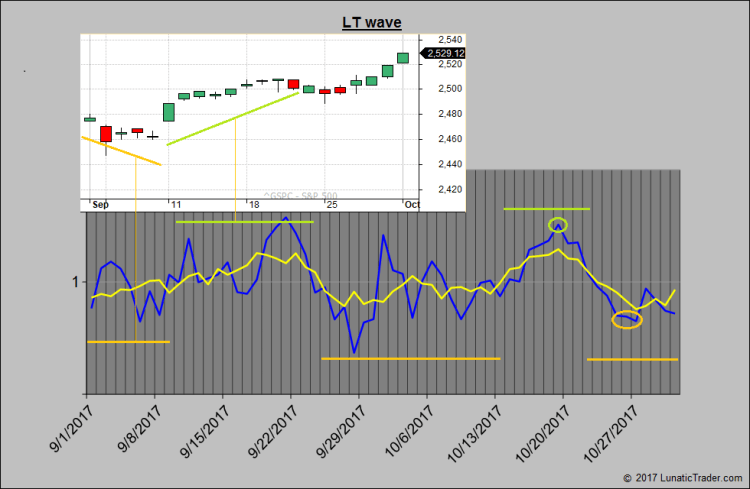The image size is (750, 489).
Task: Click the long orange horizontal line below 10/6/2017
Action: click(409, 358)
